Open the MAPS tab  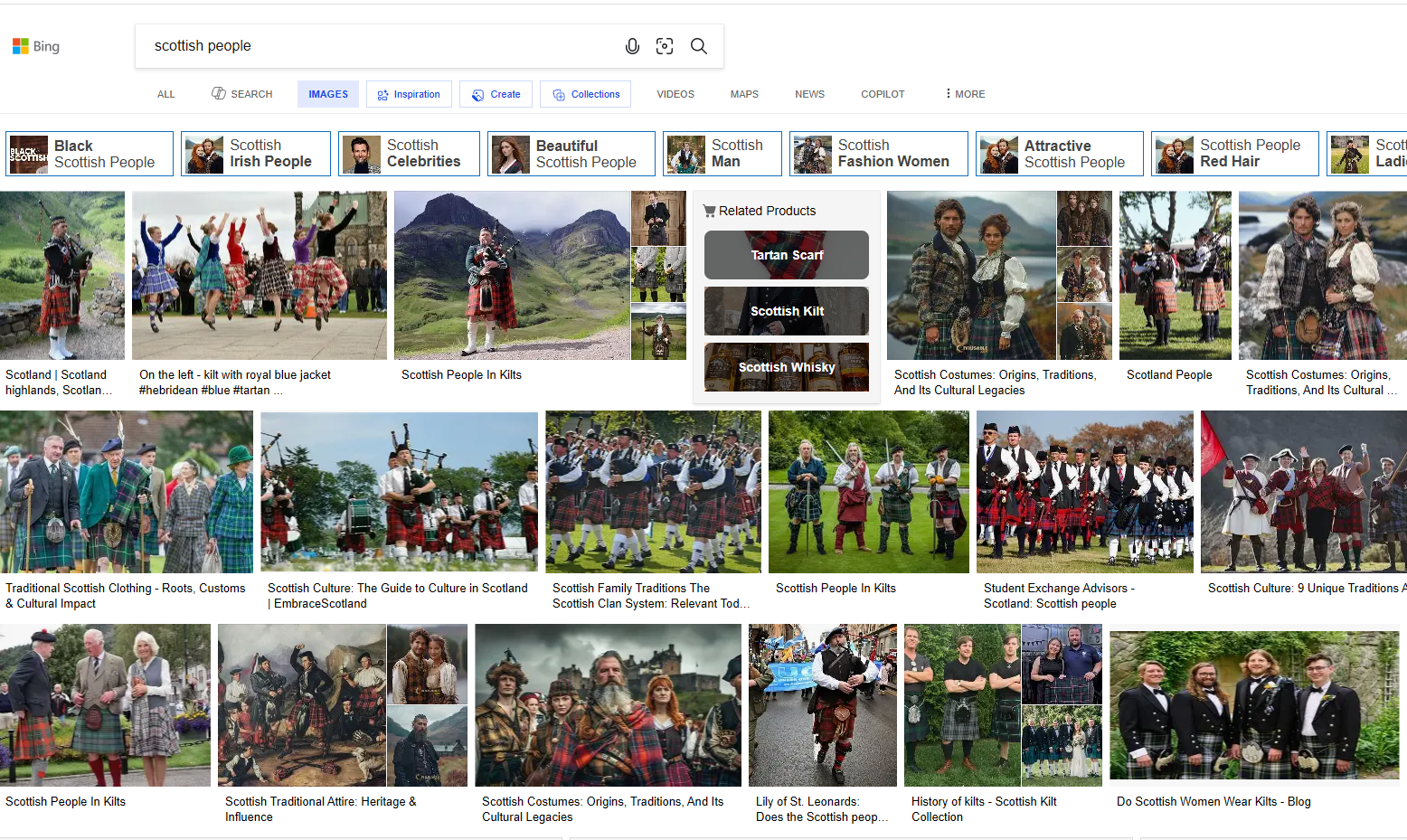click(x=744, y=94)
